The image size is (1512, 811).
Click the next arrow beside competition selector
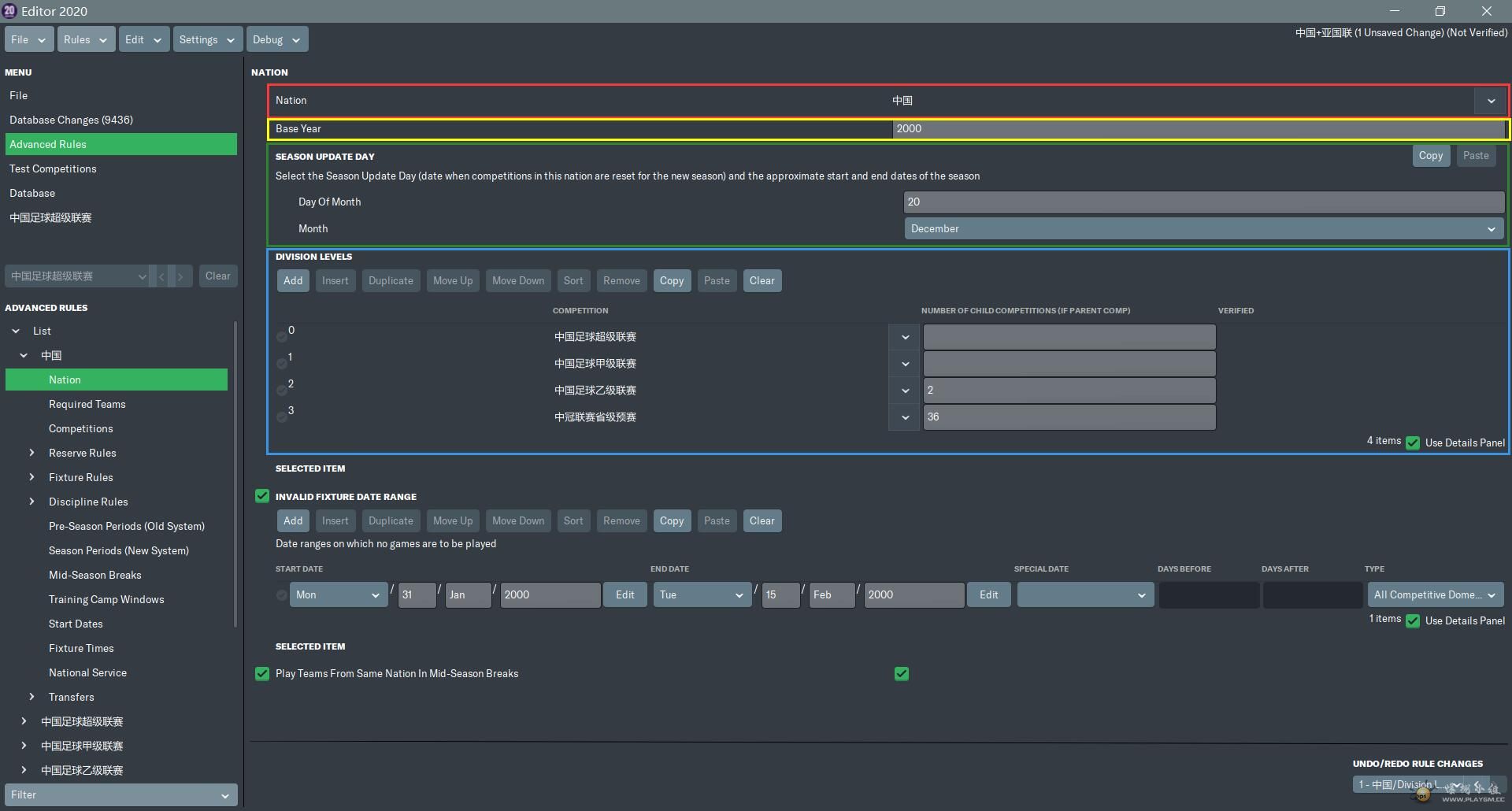(180, 276)
